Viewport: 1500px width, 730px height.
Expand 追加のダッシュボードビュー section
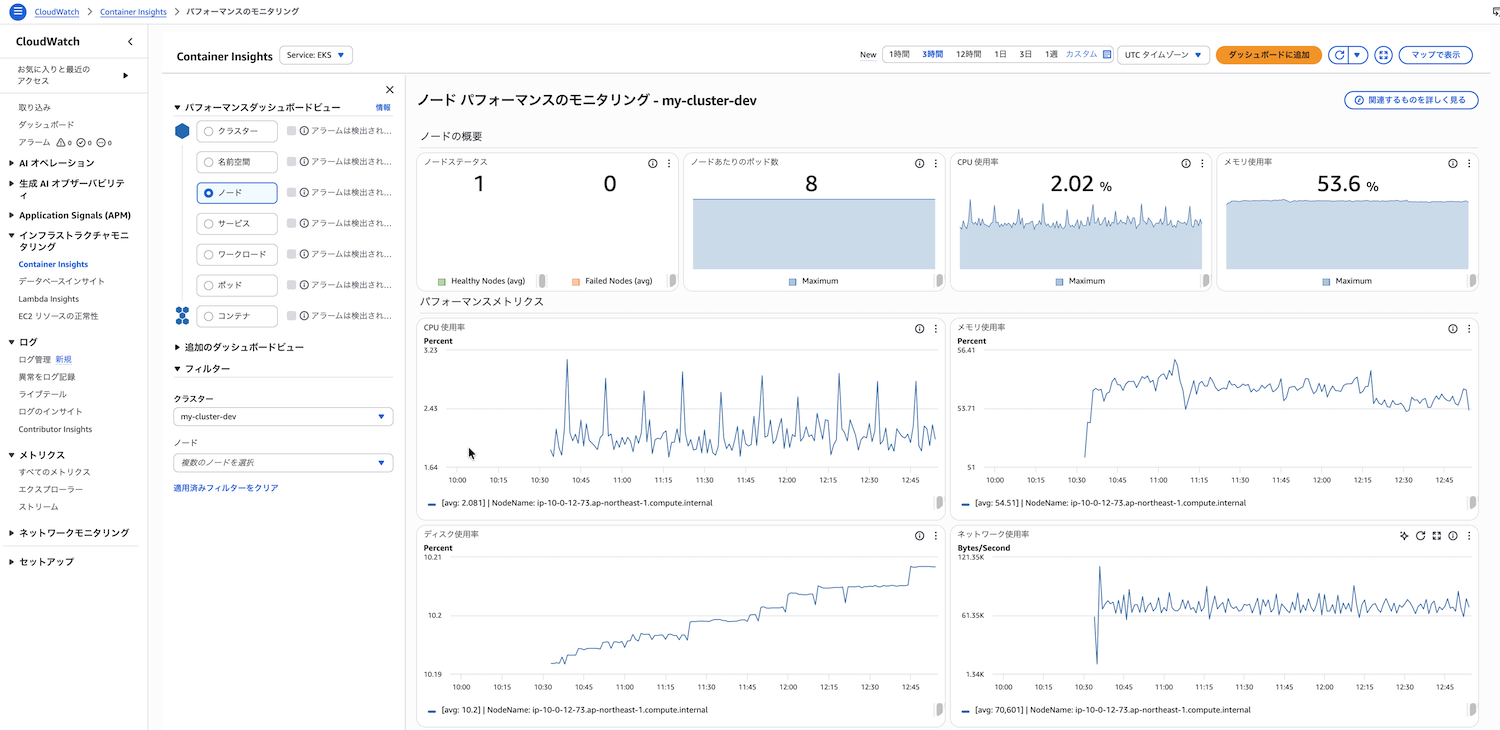239,347
